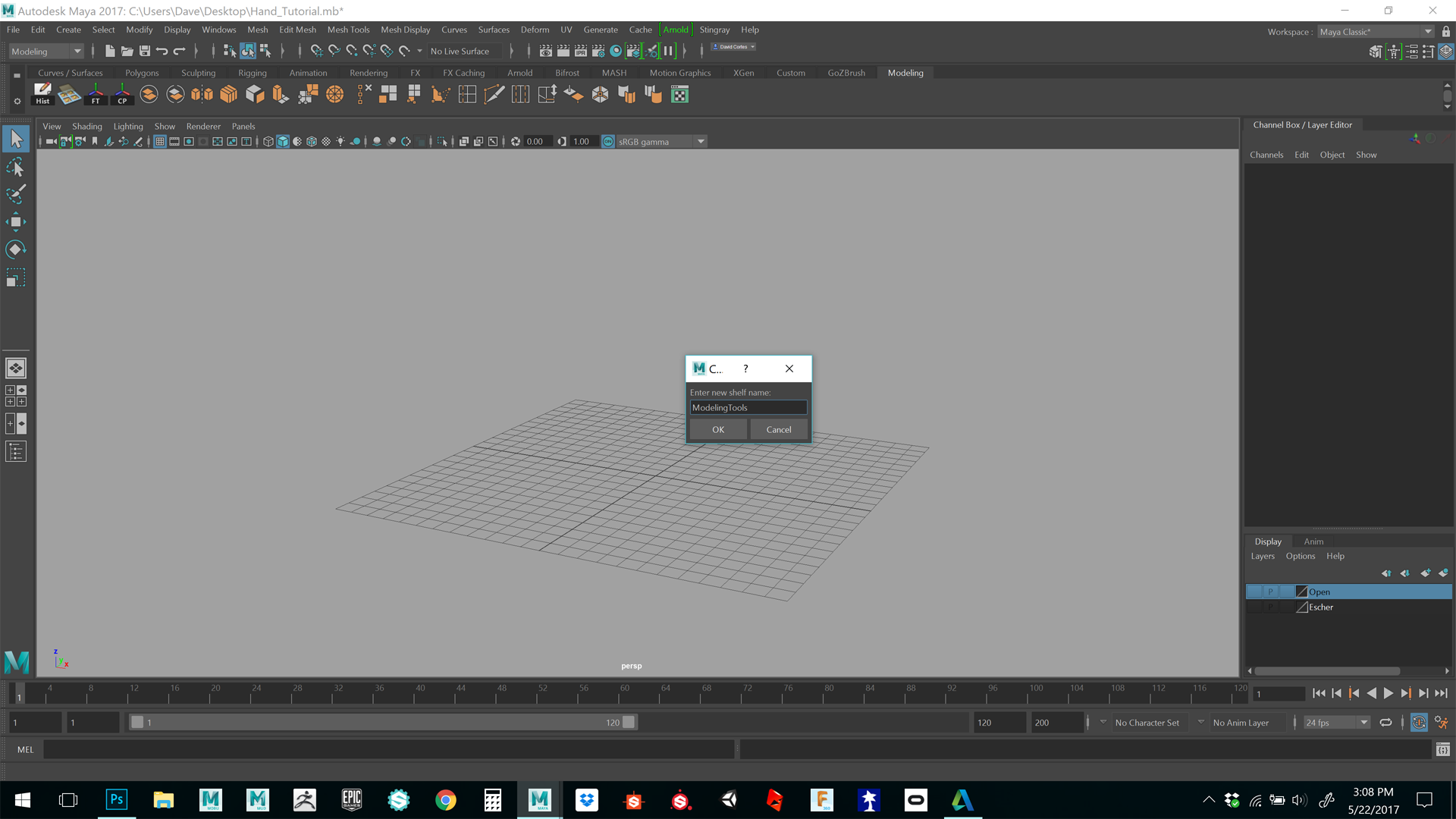Click OK to confirm new shelf name
The width and height of the screenshot is (1456, 819).
click(x=717, y=429)
